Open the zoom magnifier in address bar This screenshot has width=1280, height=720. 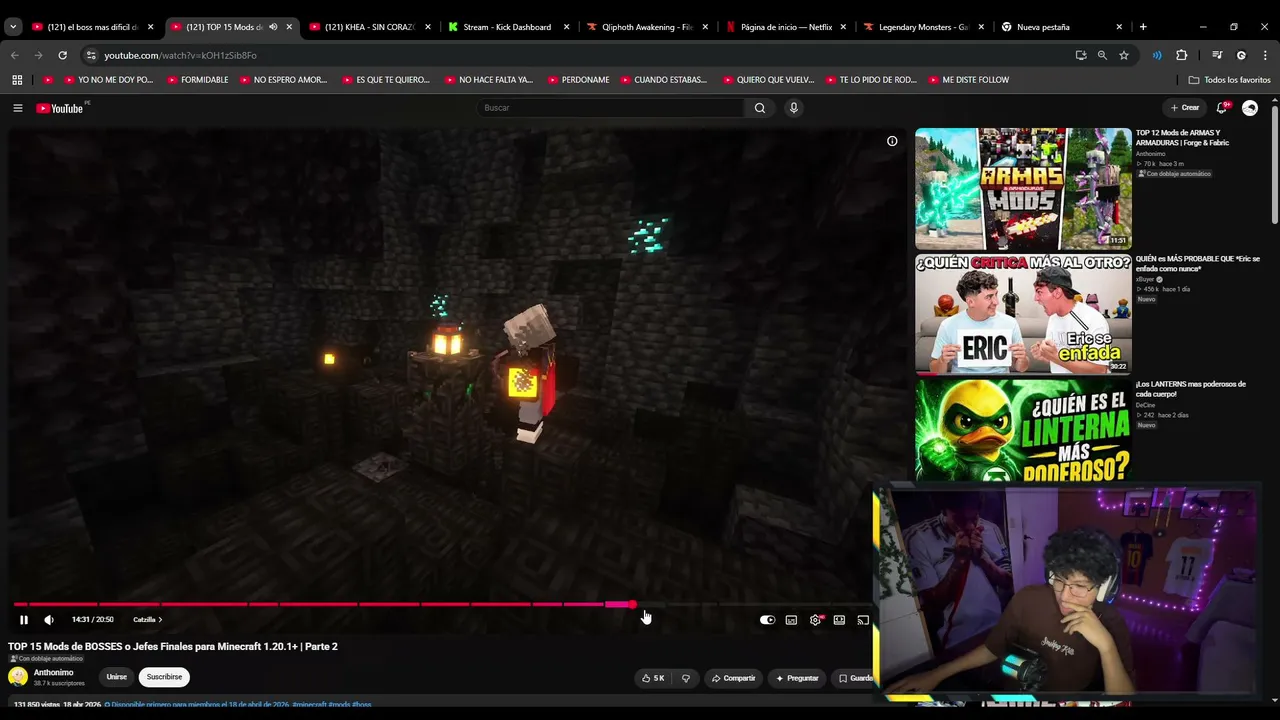click(1102, 56)
